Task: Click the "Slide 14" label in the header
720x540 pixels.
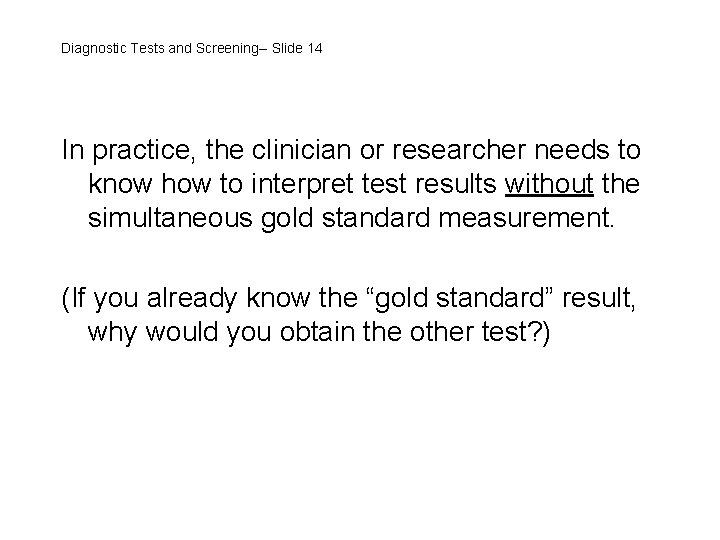Action: (x=297, y=48)
